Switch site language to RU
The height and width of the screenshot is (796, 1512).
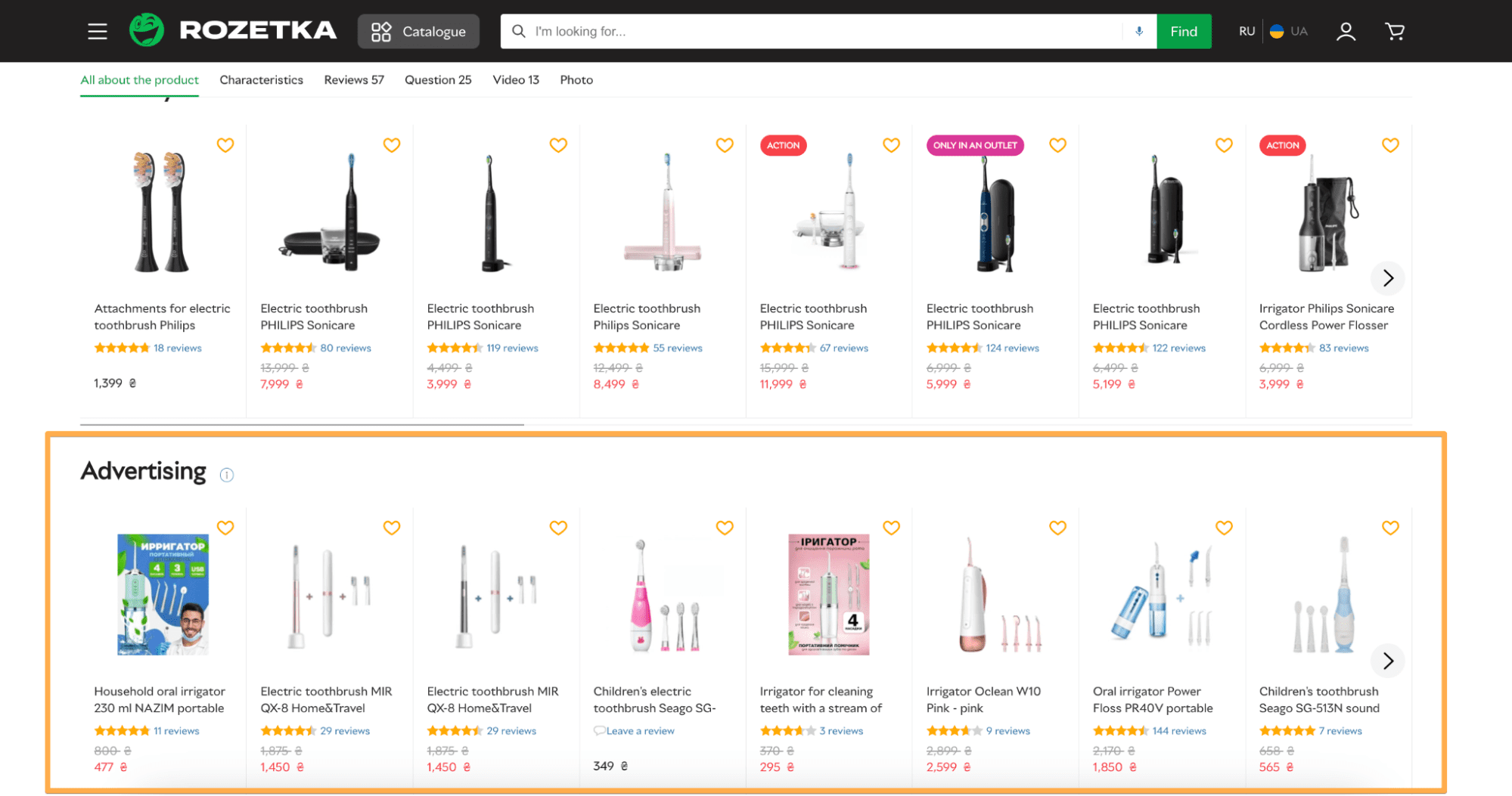click(1247, 32)
